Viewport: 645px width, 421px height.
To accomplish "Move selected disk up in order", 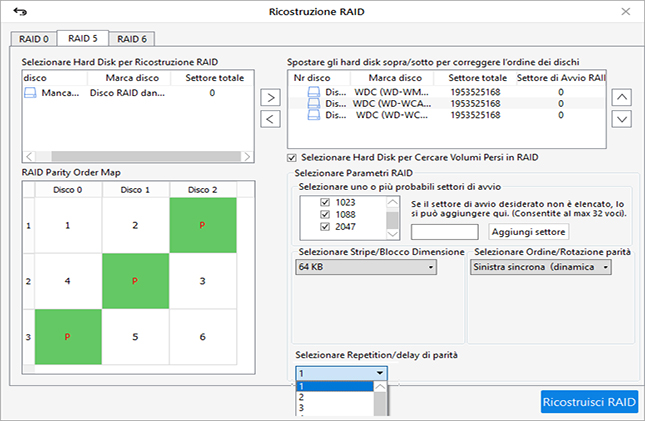I will click(x=622, y=98).
